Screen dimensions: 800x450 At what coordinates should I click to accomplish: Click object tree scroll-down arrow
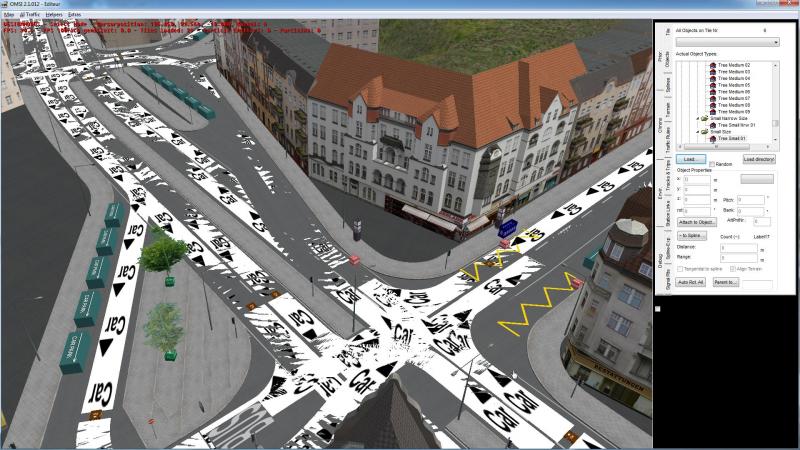pos(776,140)
